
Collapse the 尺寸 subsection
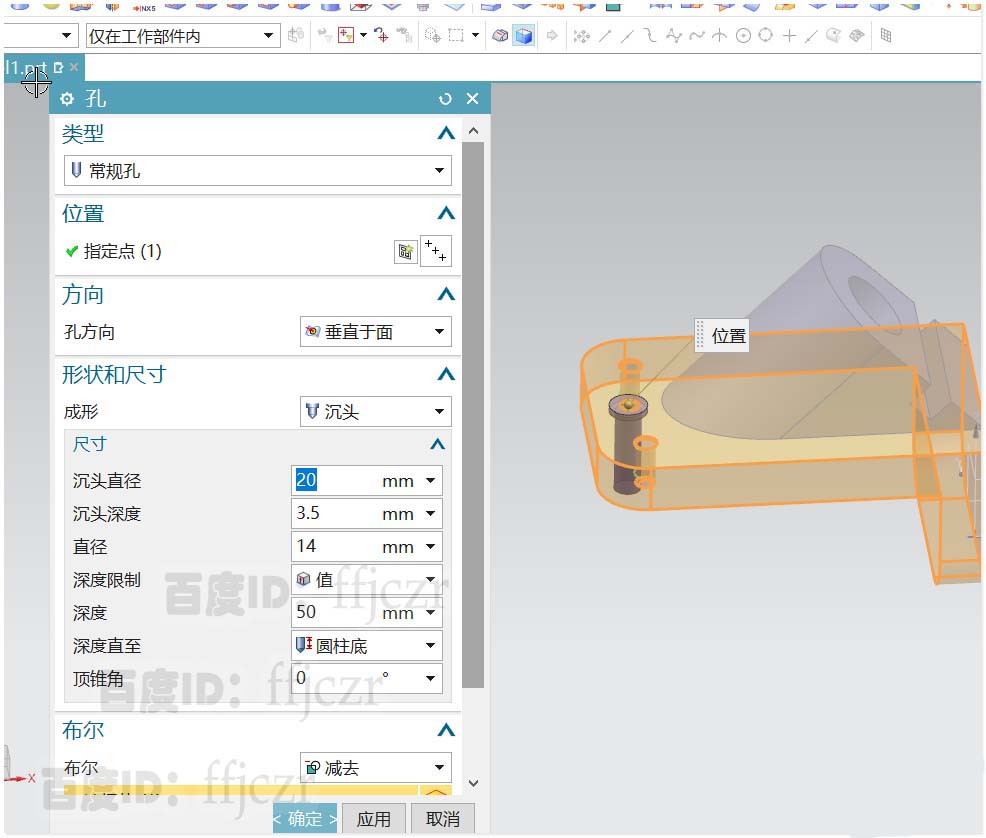tap(437, 444)
